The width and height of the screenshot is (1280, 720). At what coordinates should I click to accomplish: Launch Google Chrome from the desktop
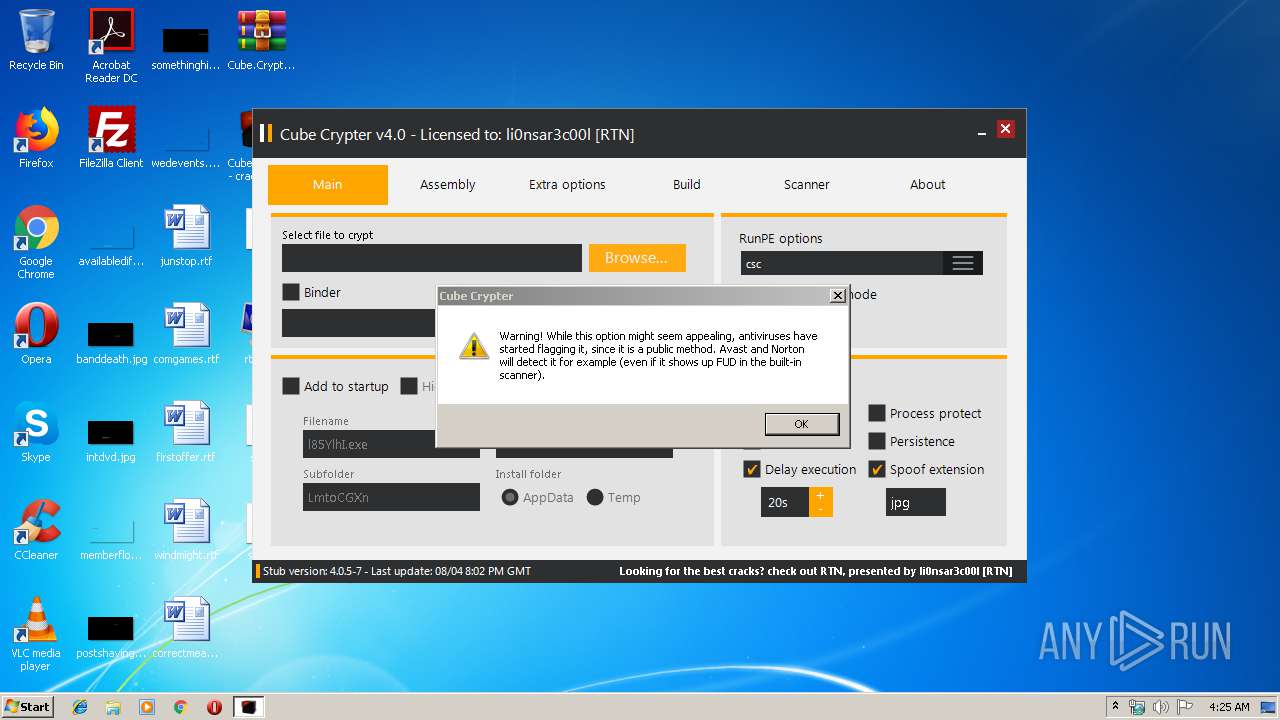[x=36, y=242]
